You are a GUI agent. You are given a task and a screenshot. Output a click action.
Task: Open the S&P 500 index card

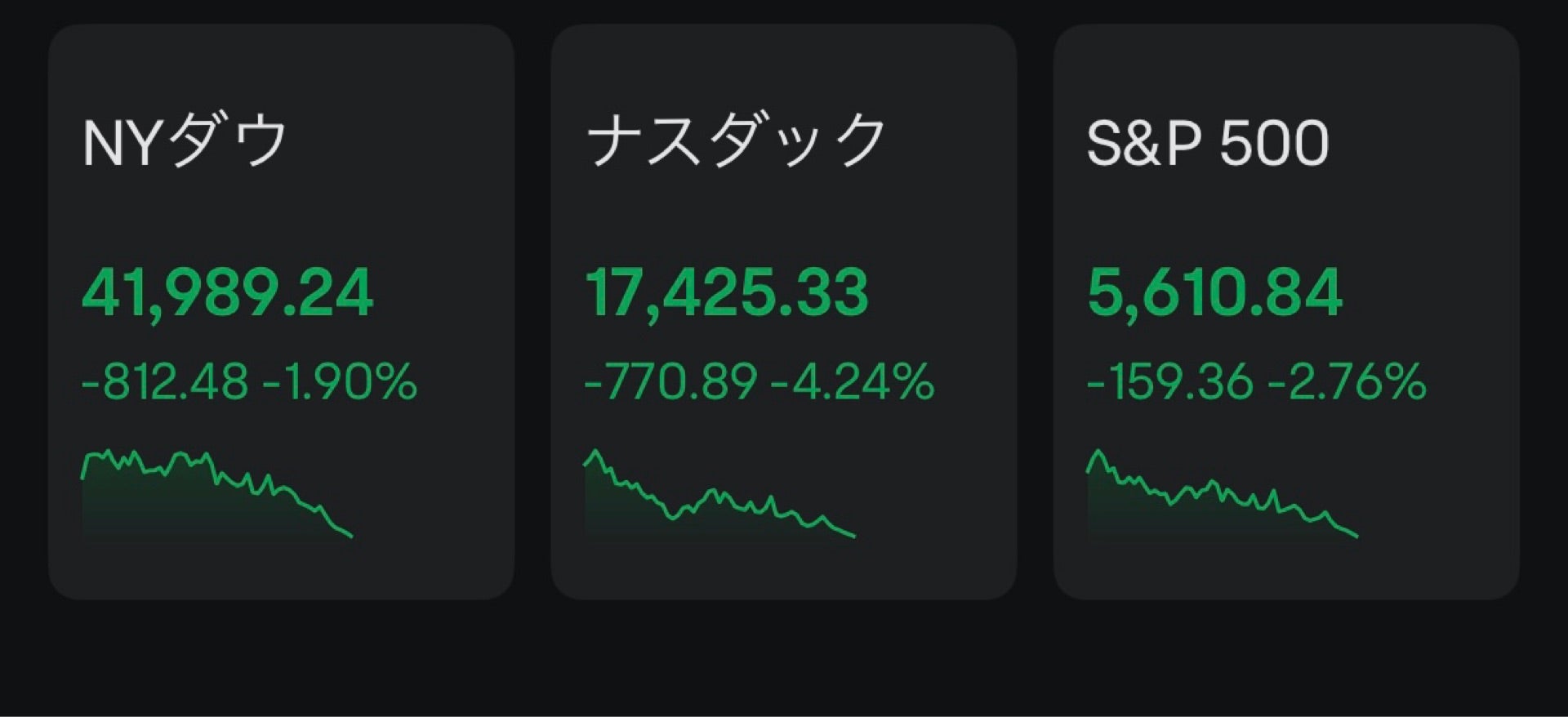tap(1286, 312)
